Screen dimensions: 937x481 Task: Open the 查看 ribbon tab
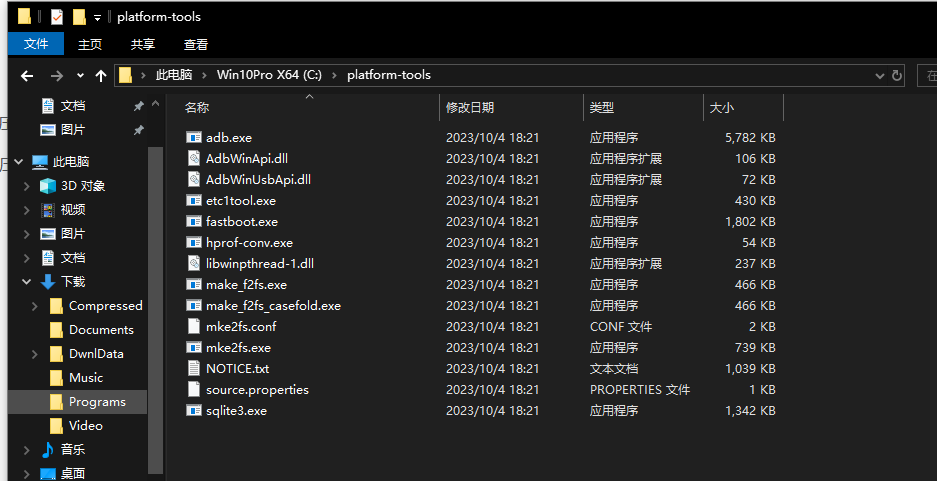(x=196, y=44)
